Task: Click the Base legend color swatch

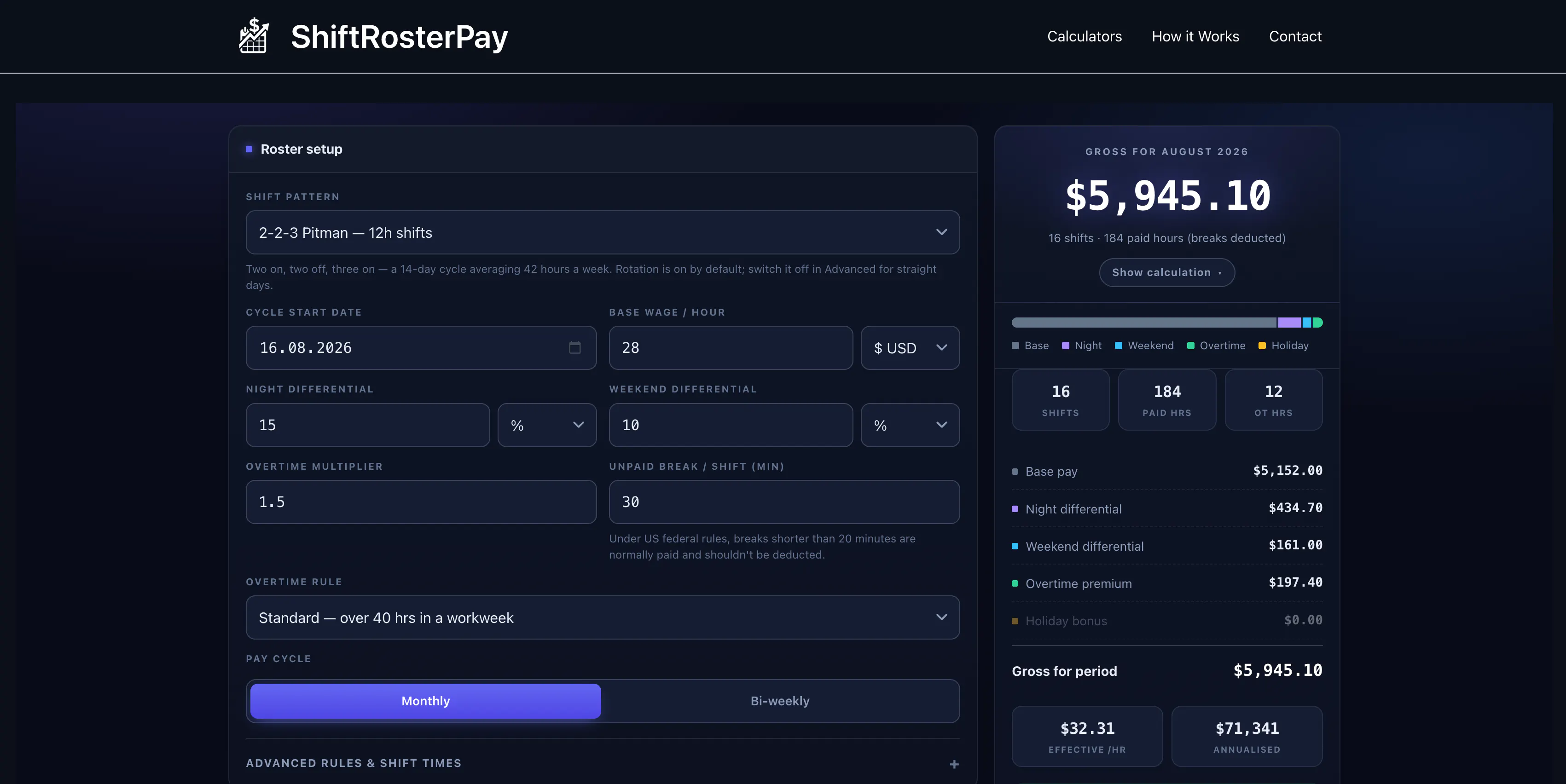Action: [1015, 346]
